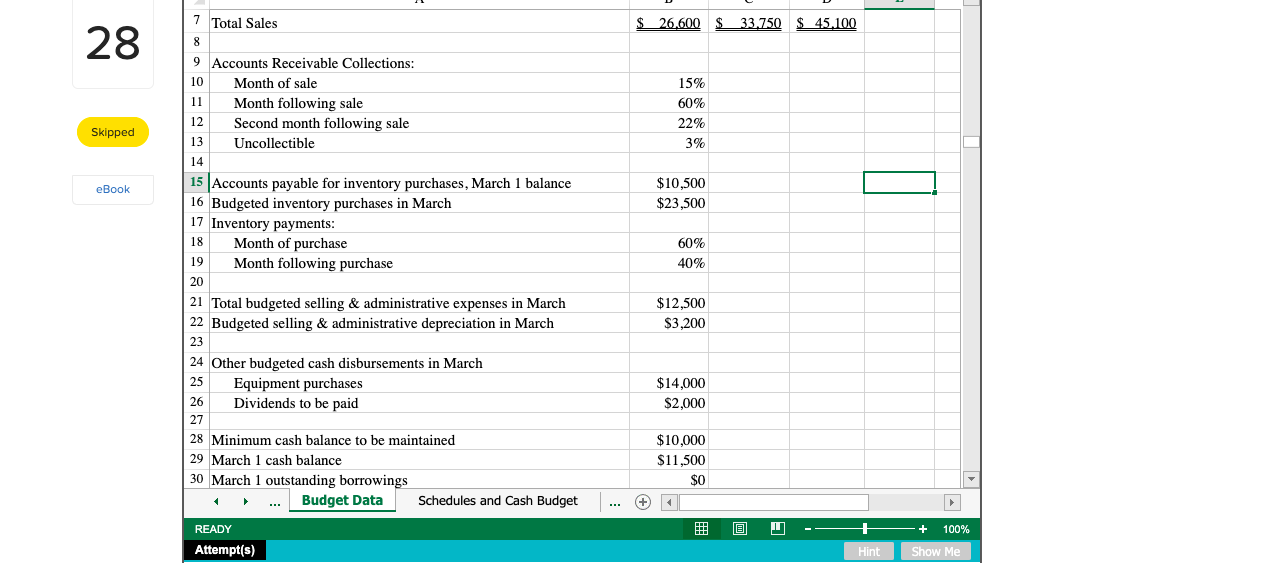Click the Show Me button
Viewport: 1286px width, 563px height.
click(936, 551)
